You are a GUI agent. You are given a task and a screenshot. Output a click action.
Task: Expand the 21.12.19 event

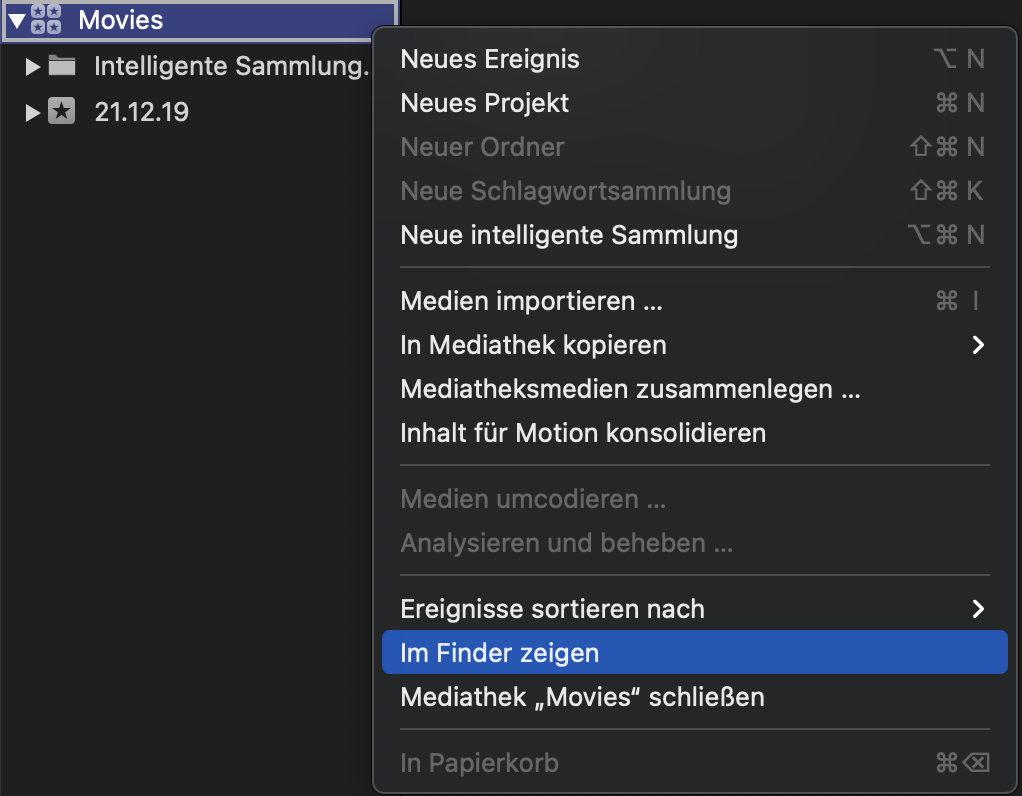click(33, 112)
